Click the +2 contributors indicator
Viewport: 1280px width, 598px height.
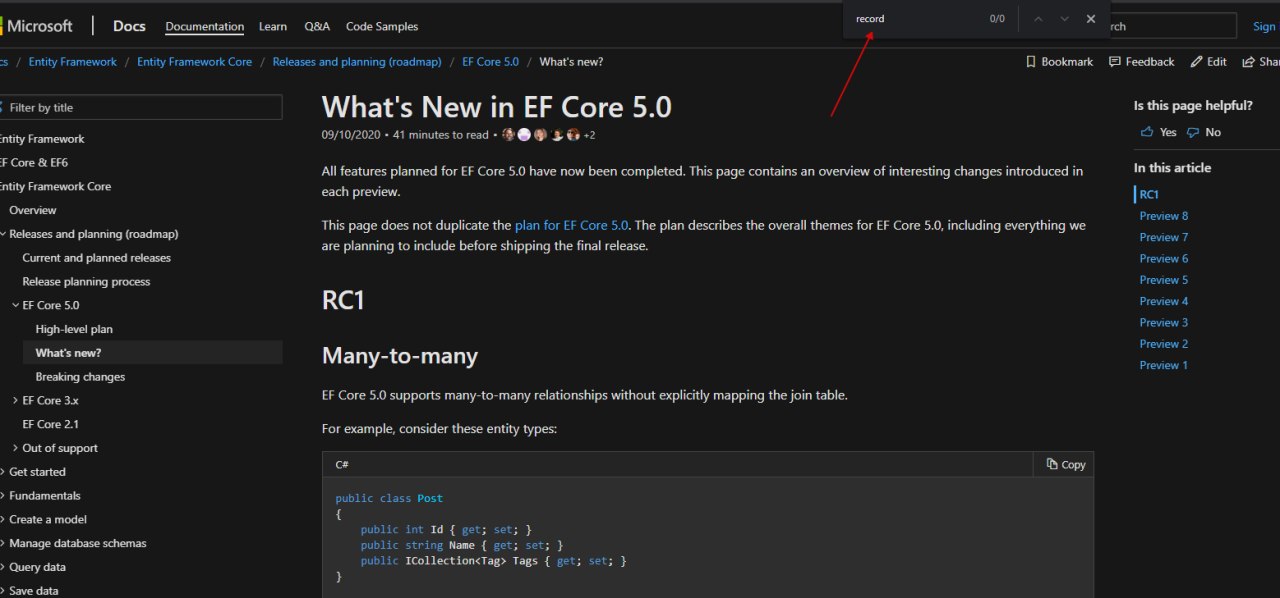pos(590,135)
